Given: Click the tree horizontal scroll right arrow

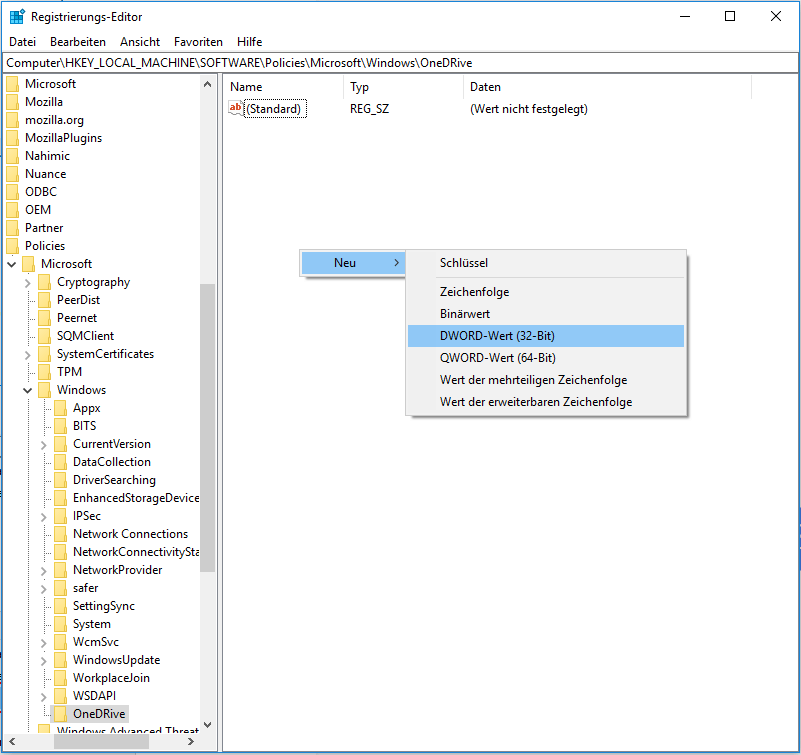Looking at the screenshot, I should click(x=191, y=742).
